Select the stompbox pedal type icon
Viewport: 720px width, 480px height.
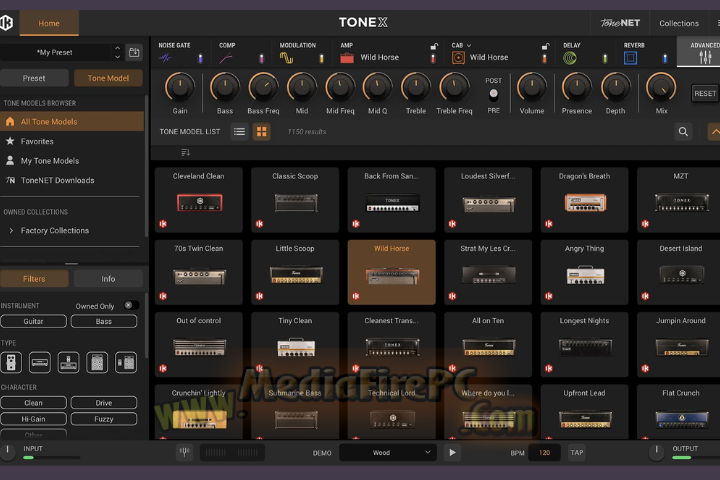coord(11,363)
